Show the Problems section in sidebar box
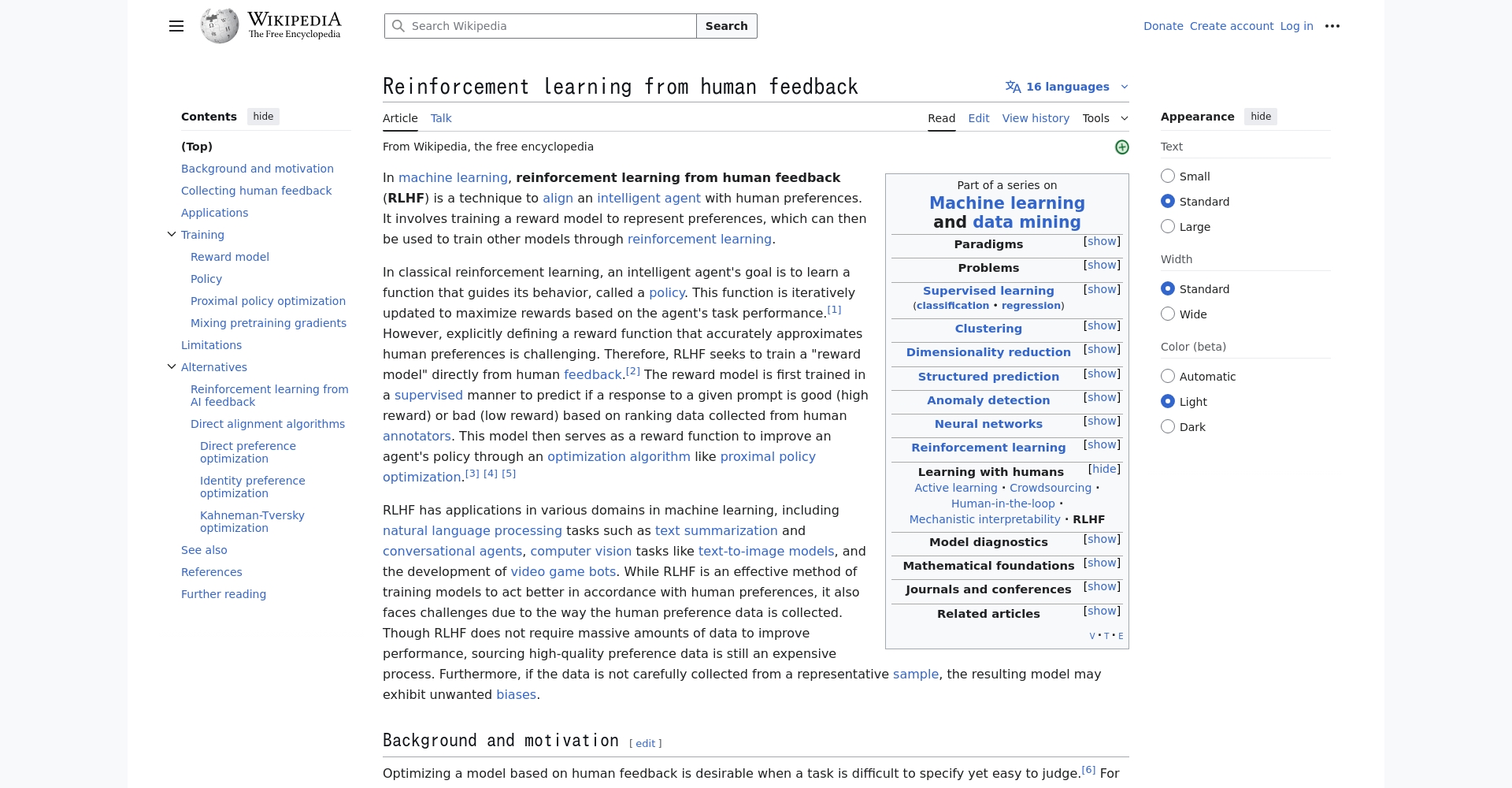1512x788 pixels. (x=1102, y=265)
